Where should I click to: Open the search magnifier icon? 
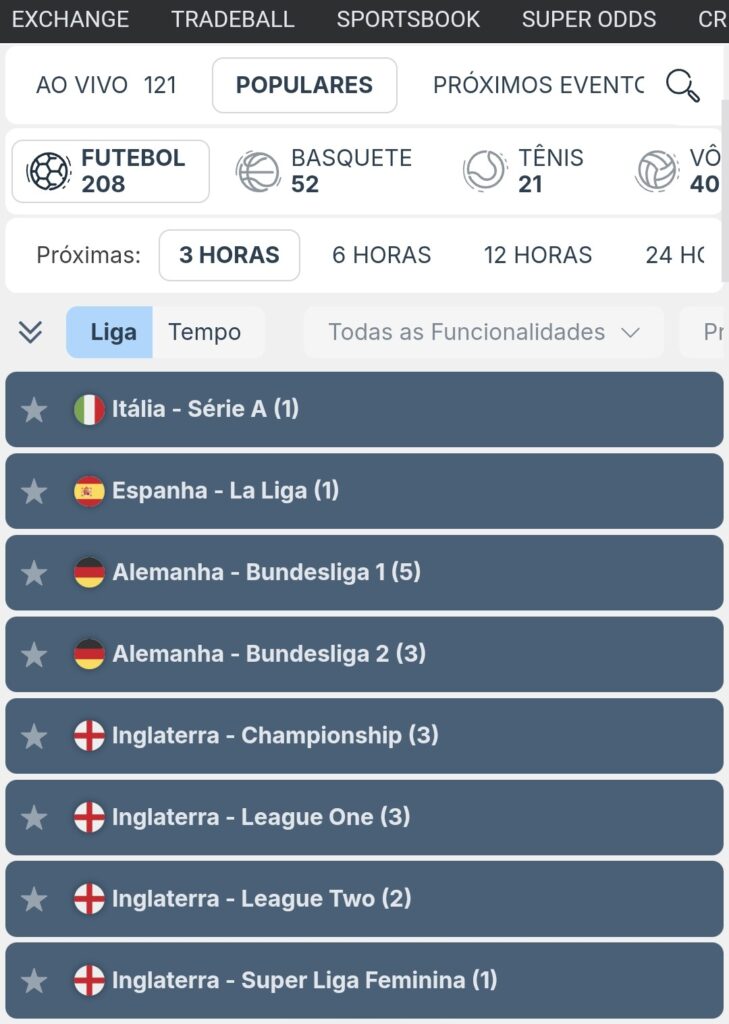tap(682, 86)
